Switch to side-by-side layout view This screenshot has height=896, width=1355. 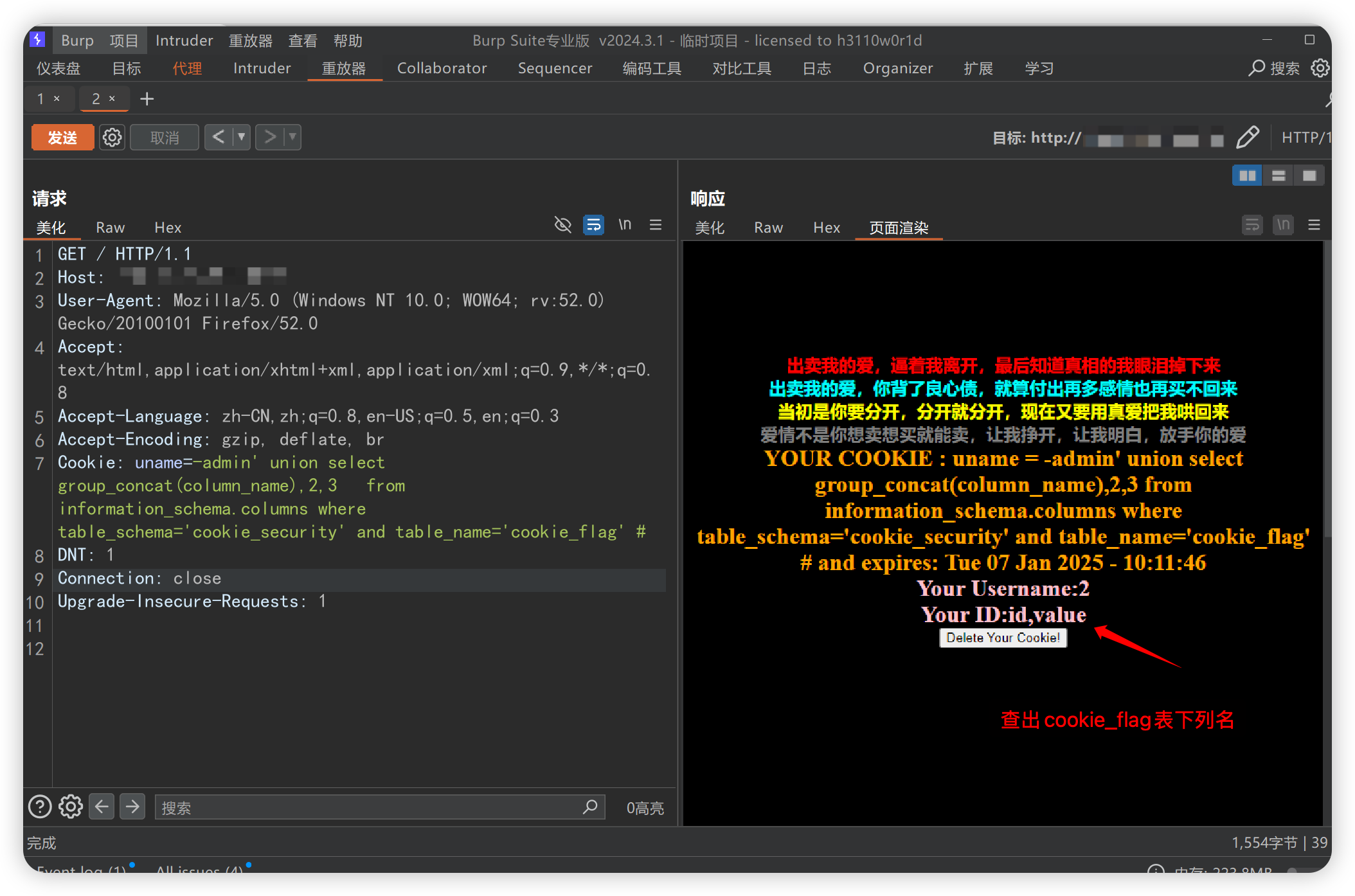1247,175
